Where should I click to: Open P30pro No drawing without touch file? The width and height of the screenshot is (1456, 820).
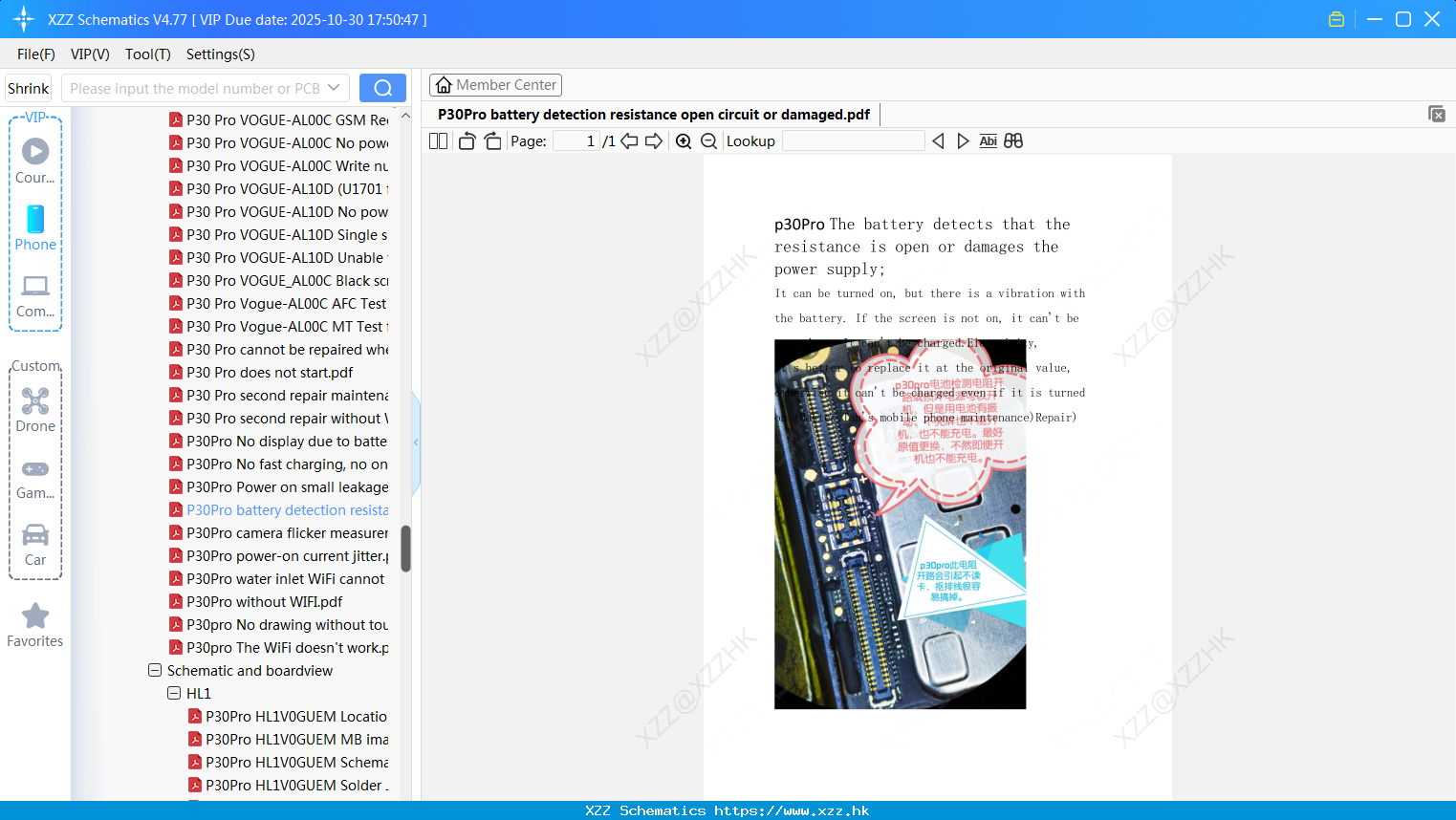(288, 625)
